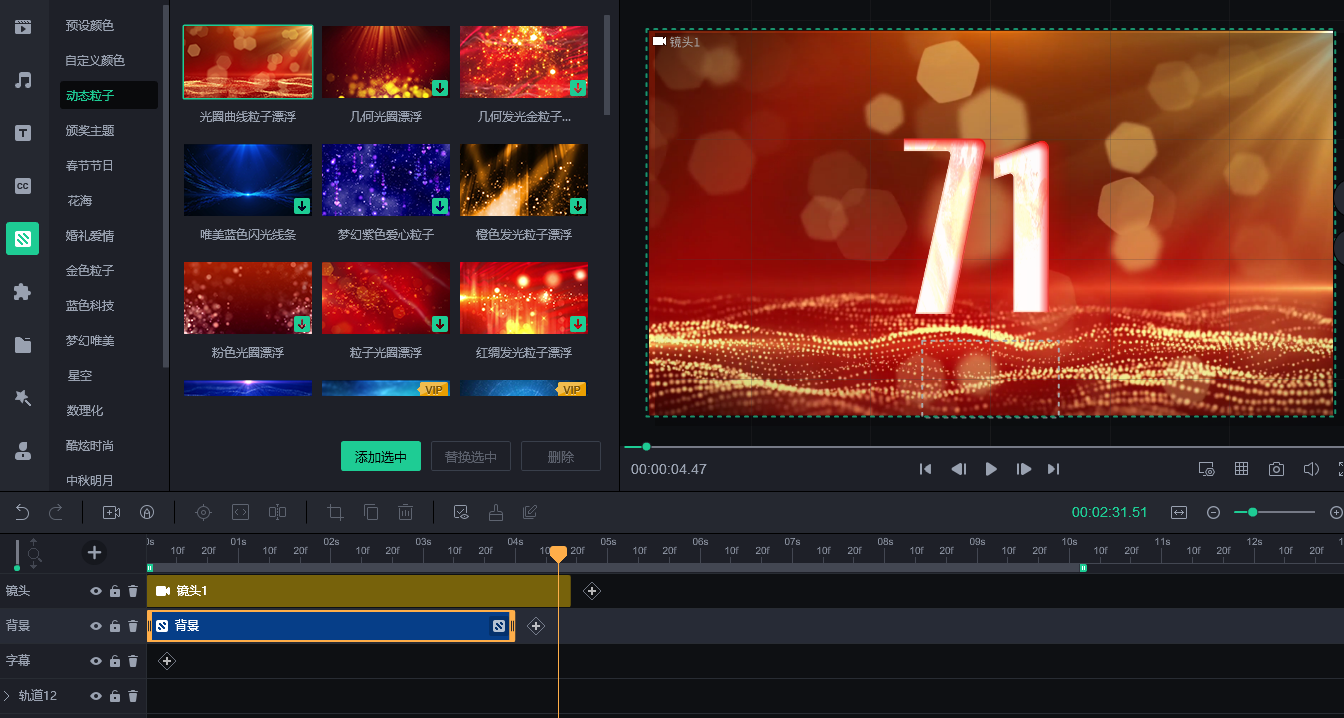Screen dimensions: 1344x718
Task: Add a new camera shot from toolbar
Action: click(111, 512)
